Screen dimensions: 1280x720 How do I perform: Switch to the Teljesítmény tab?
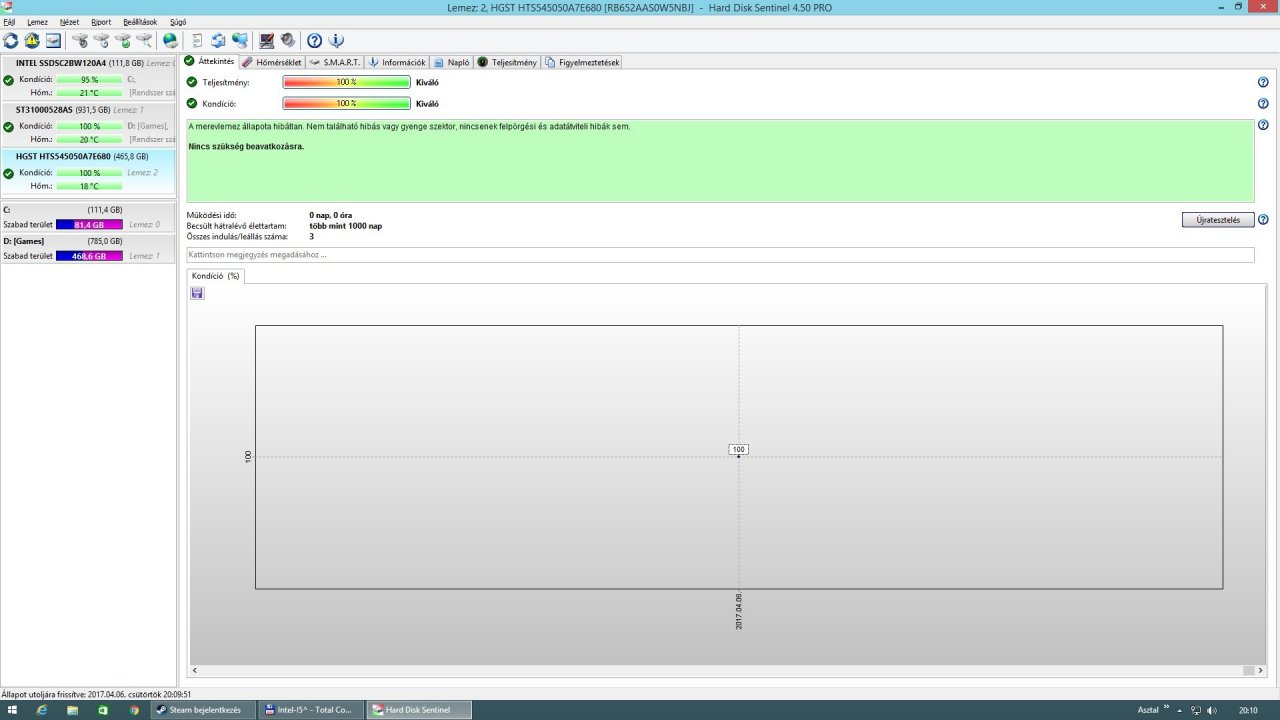507,62
